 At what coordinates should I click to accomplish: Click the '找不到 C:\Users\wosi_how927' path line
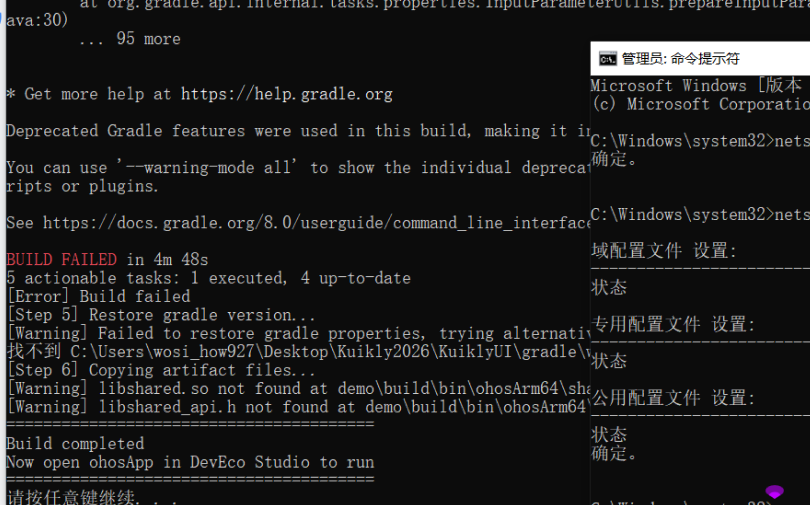click(x=298, y=352)
